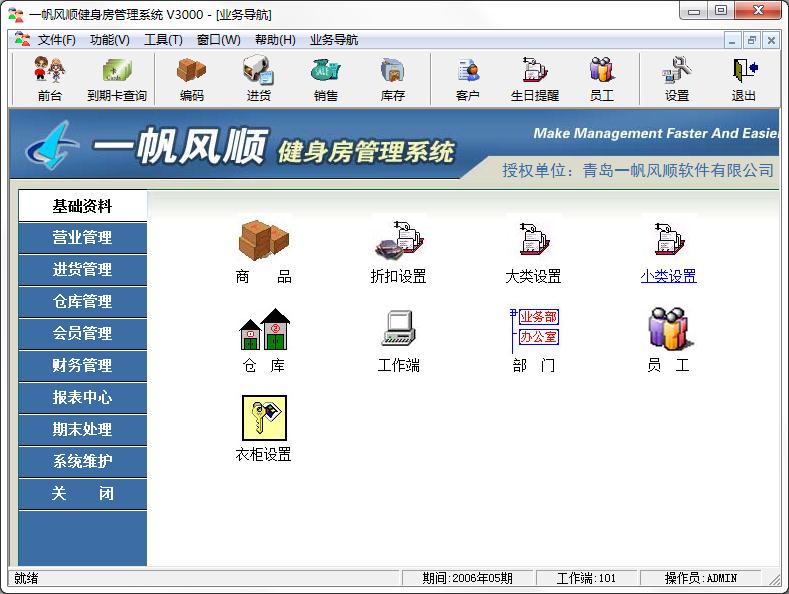Open the 前台 front desk toolbar icon
This screenshot has height=594, width=789.
pyautogui.click(x=49, y=79)
